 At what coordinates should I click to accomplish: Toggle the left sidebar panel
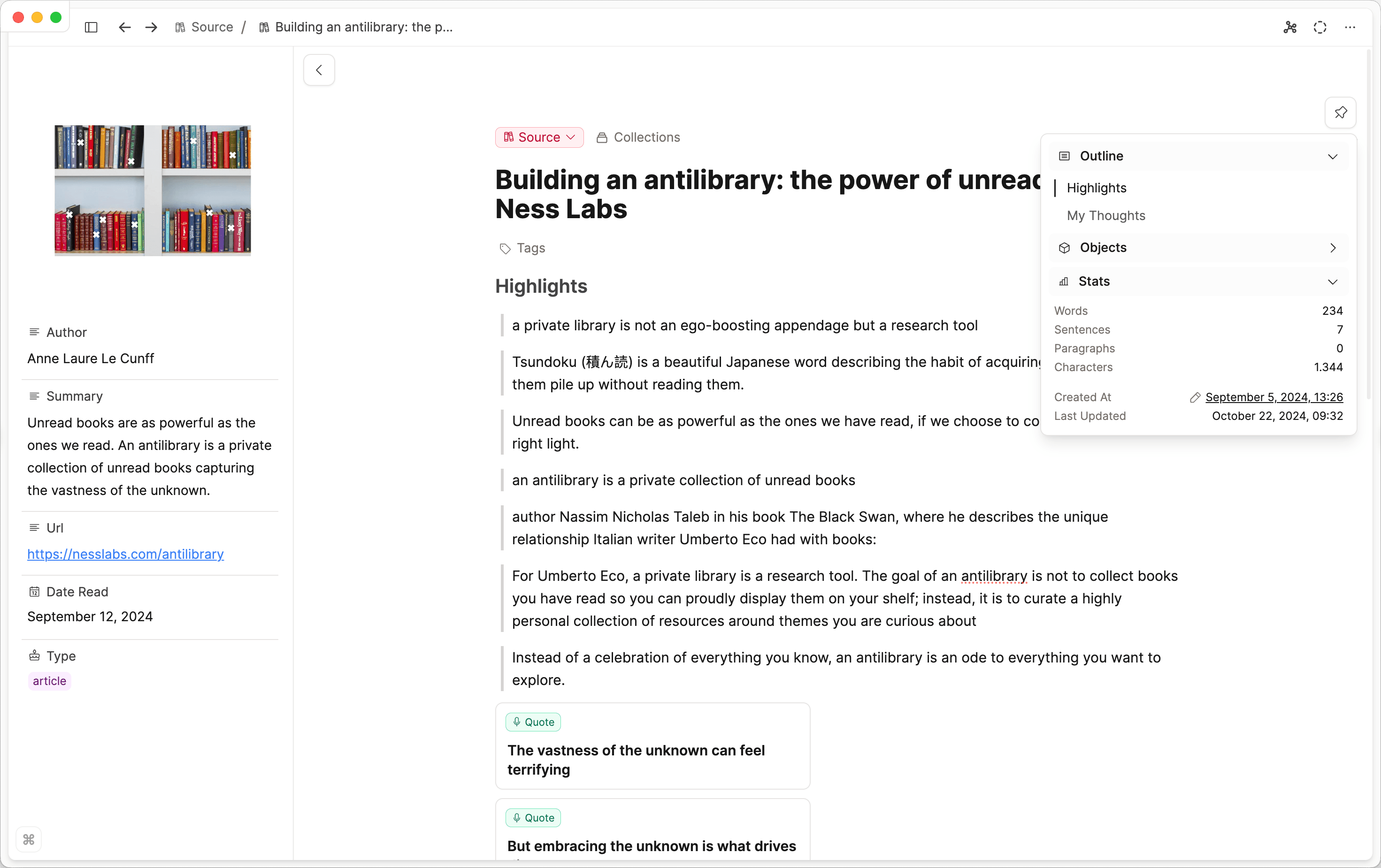(x=91, y=27)
